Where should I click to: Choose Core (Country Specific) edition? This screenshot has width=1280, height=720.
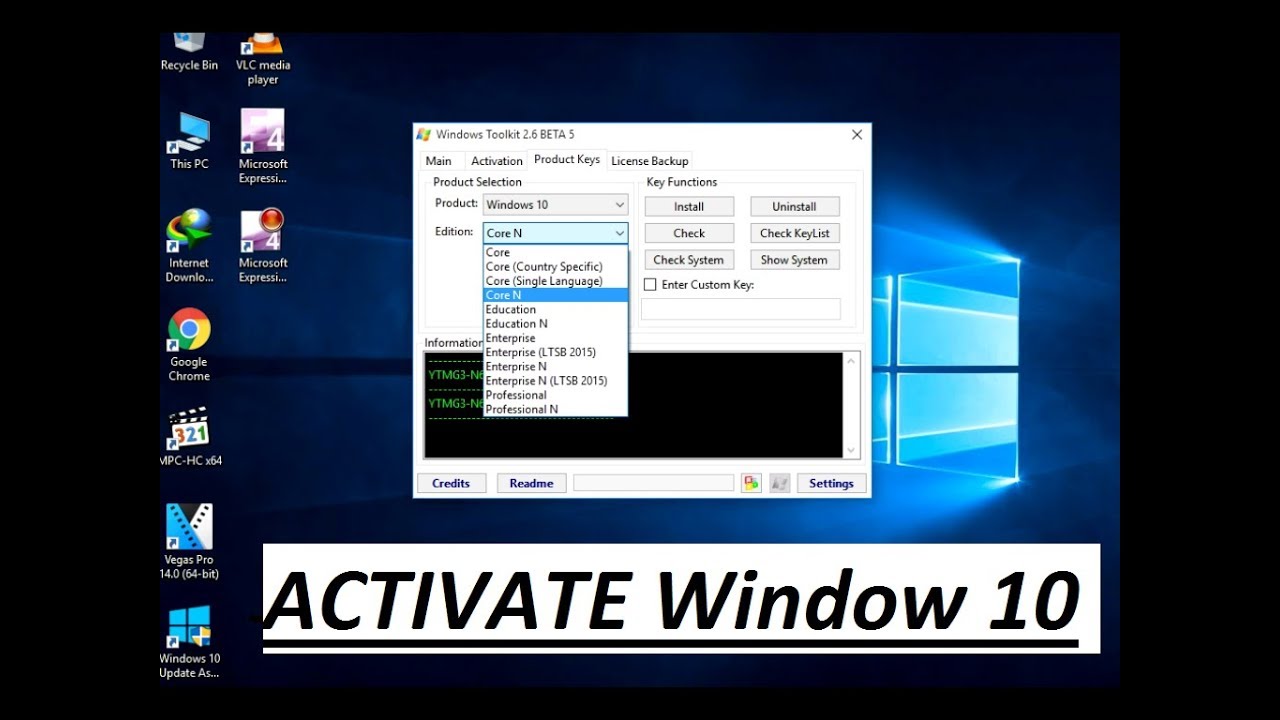pos(555,267)
